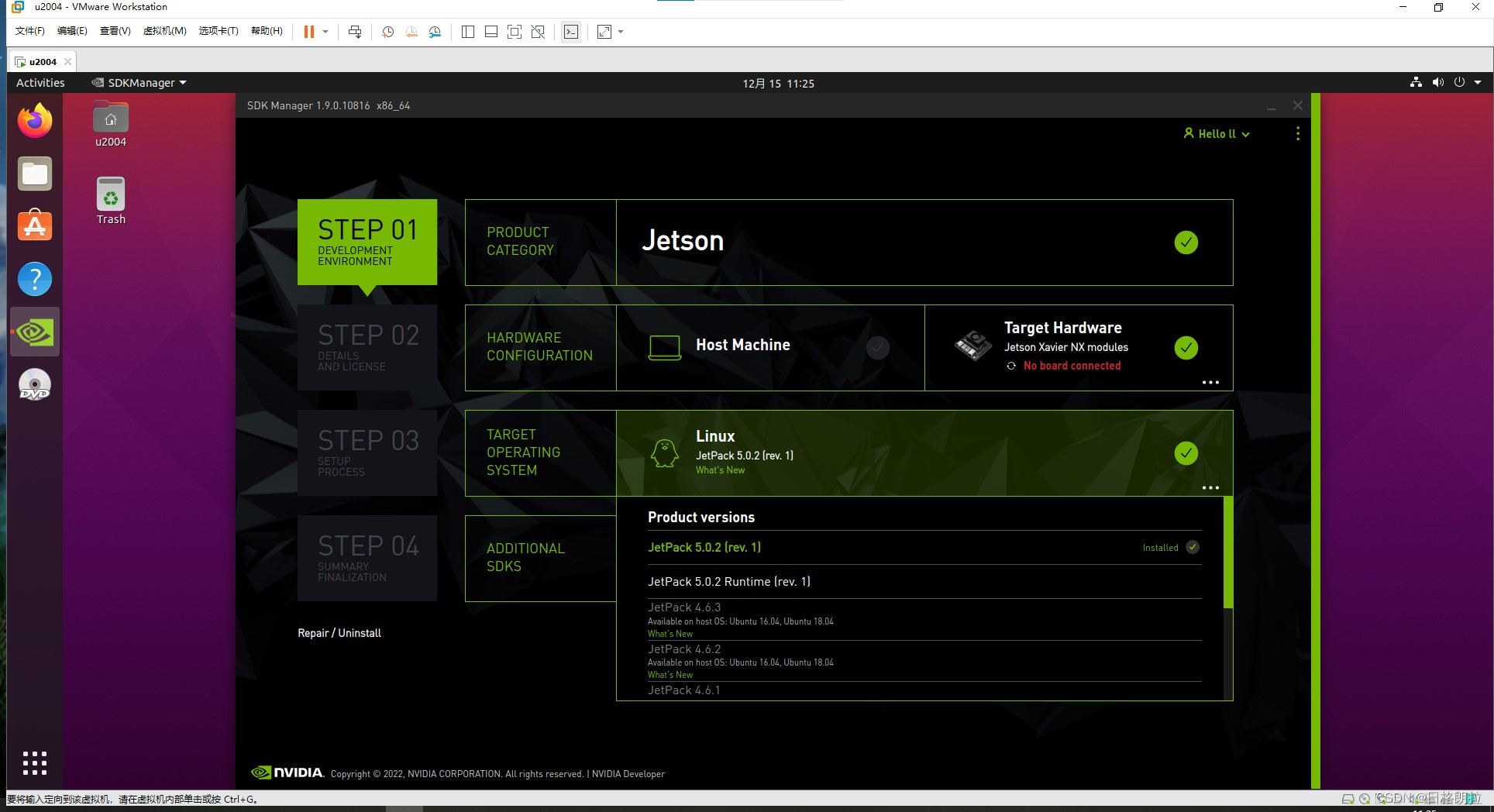Screen dimensions: 1494x812
Task: Open the Ubuntu volume icon in top bar
Action: pos(1438,82)
